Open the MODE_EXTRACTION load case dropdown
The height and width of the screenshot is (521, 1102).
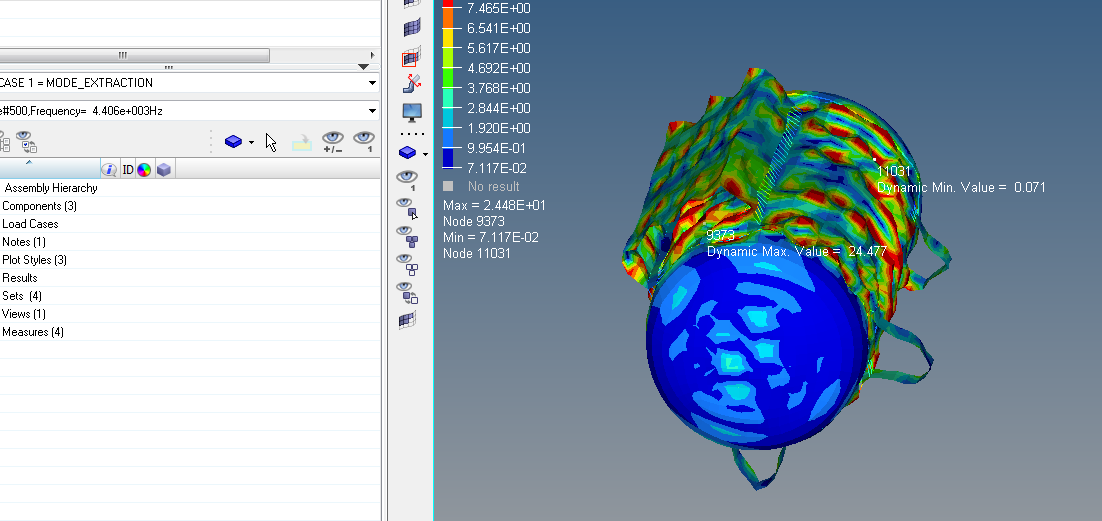pos(372,83)
